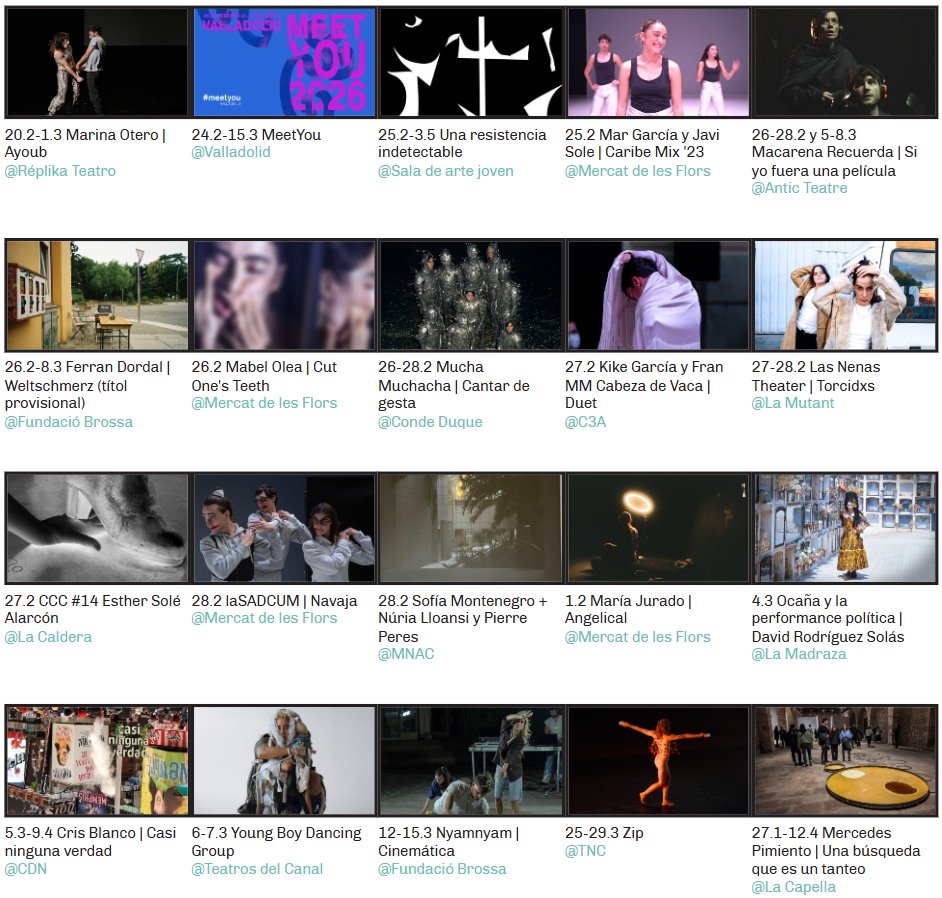Viewport: 942px width, 898px height.
Task: Follow the @La Capella venue link
Action: (793, 887)
